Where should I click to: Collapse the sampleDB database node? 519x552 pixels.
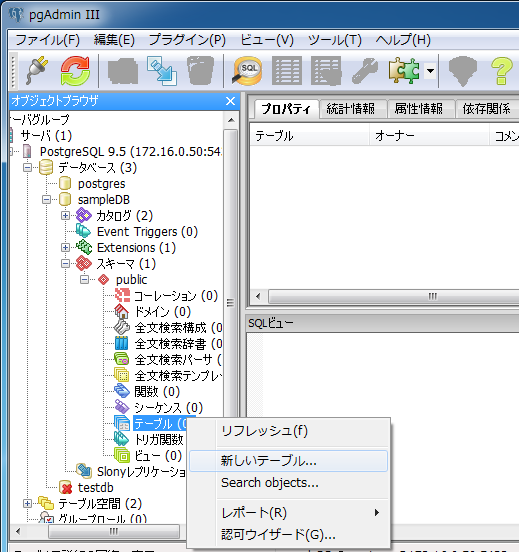coord(46,200)
